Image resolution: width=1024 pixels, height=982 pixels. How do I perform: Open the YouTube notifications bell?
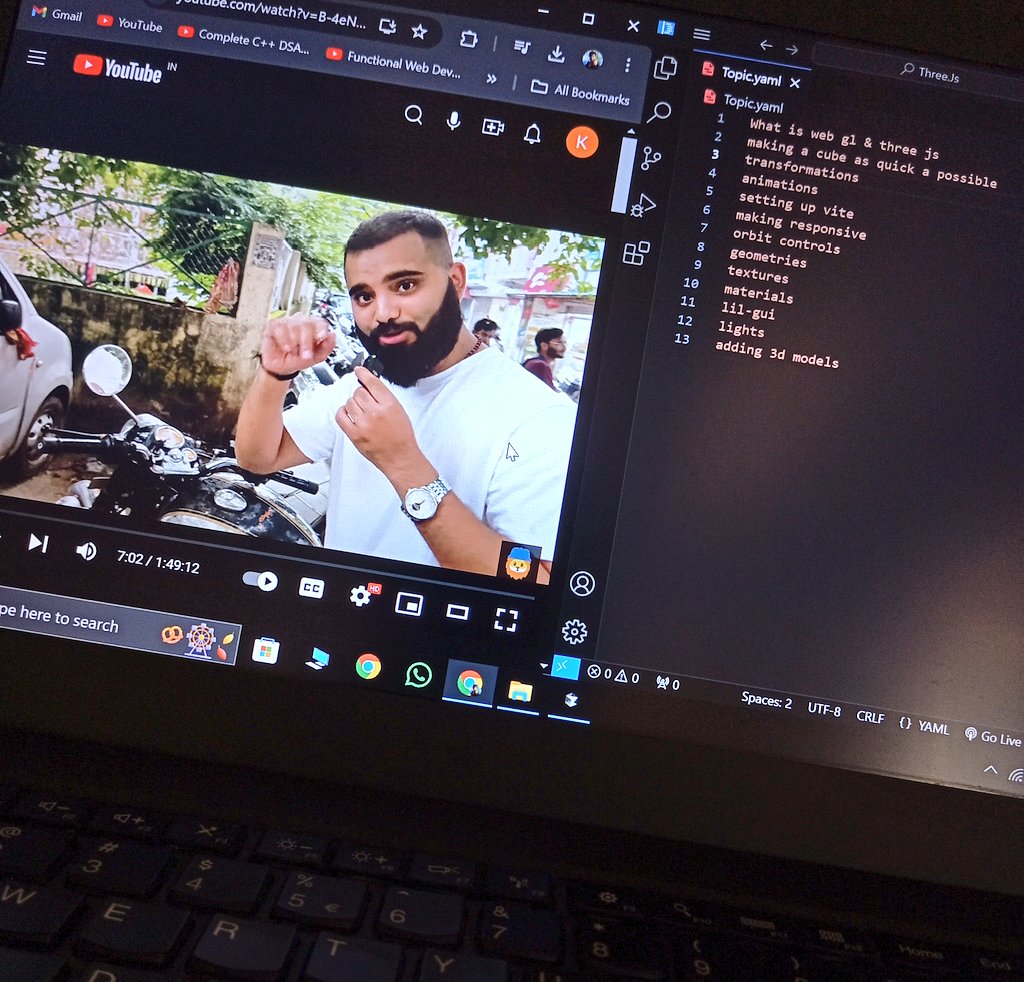533,134
